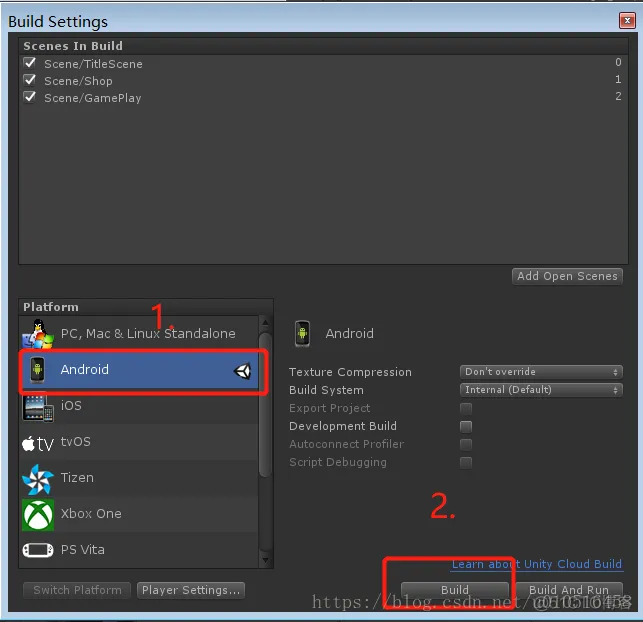Click the iOS devices icon
Screen dimensions: 643x622
click(38, 407)
